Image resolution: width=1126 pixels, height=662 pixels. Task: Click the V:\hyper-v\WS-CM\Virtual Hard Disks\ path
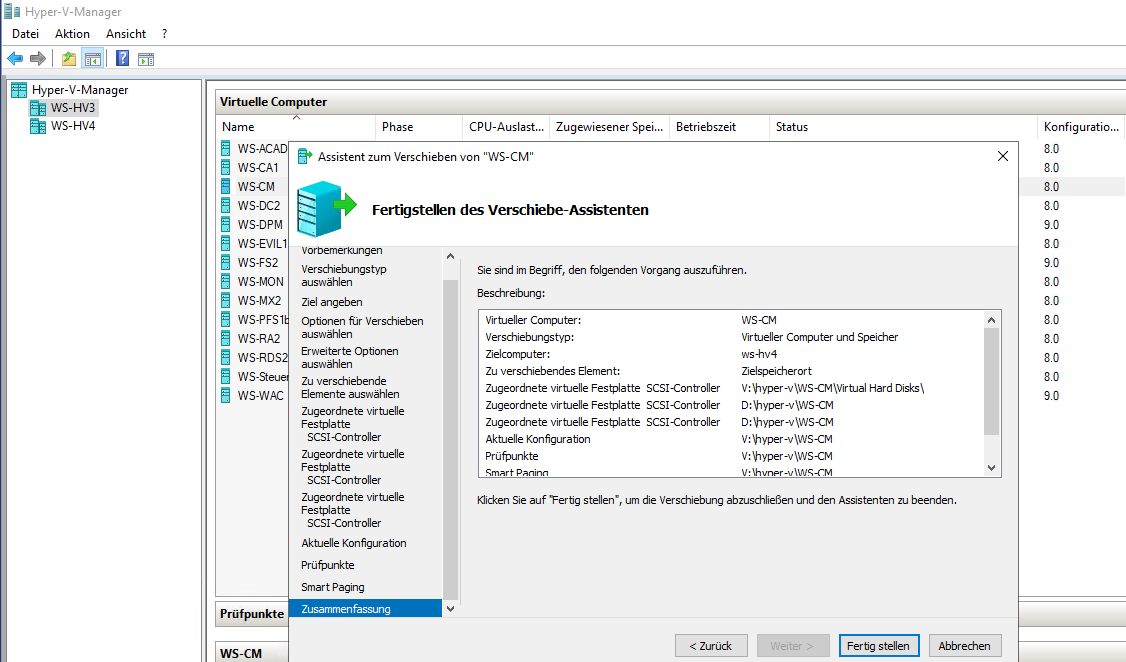(832, 388)
